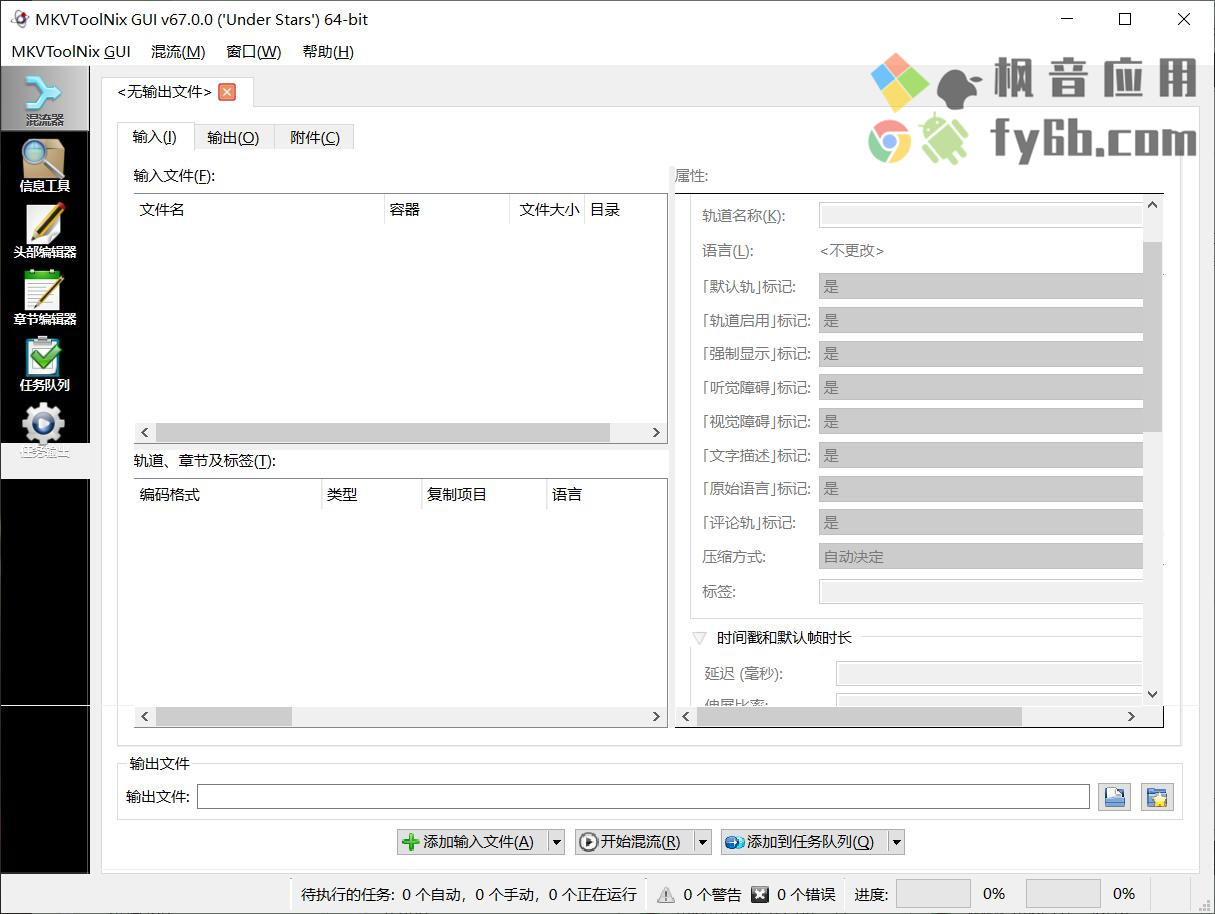Switch to the 附件(C) tab
Image resolution: width=1215 pixels, height=914 pixels.
[x=315, y=138]
